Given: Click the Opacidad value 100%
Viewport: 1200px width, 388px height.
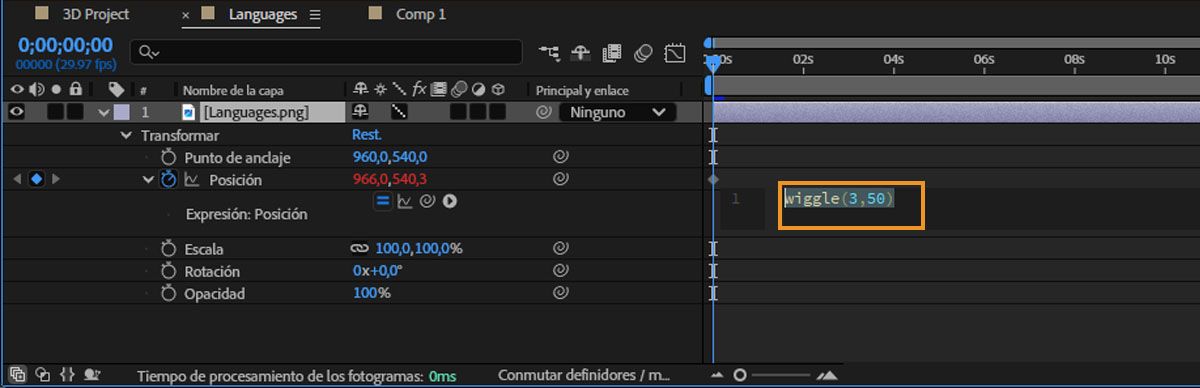Looking at the screenshot, I should (x=371, y=294).
